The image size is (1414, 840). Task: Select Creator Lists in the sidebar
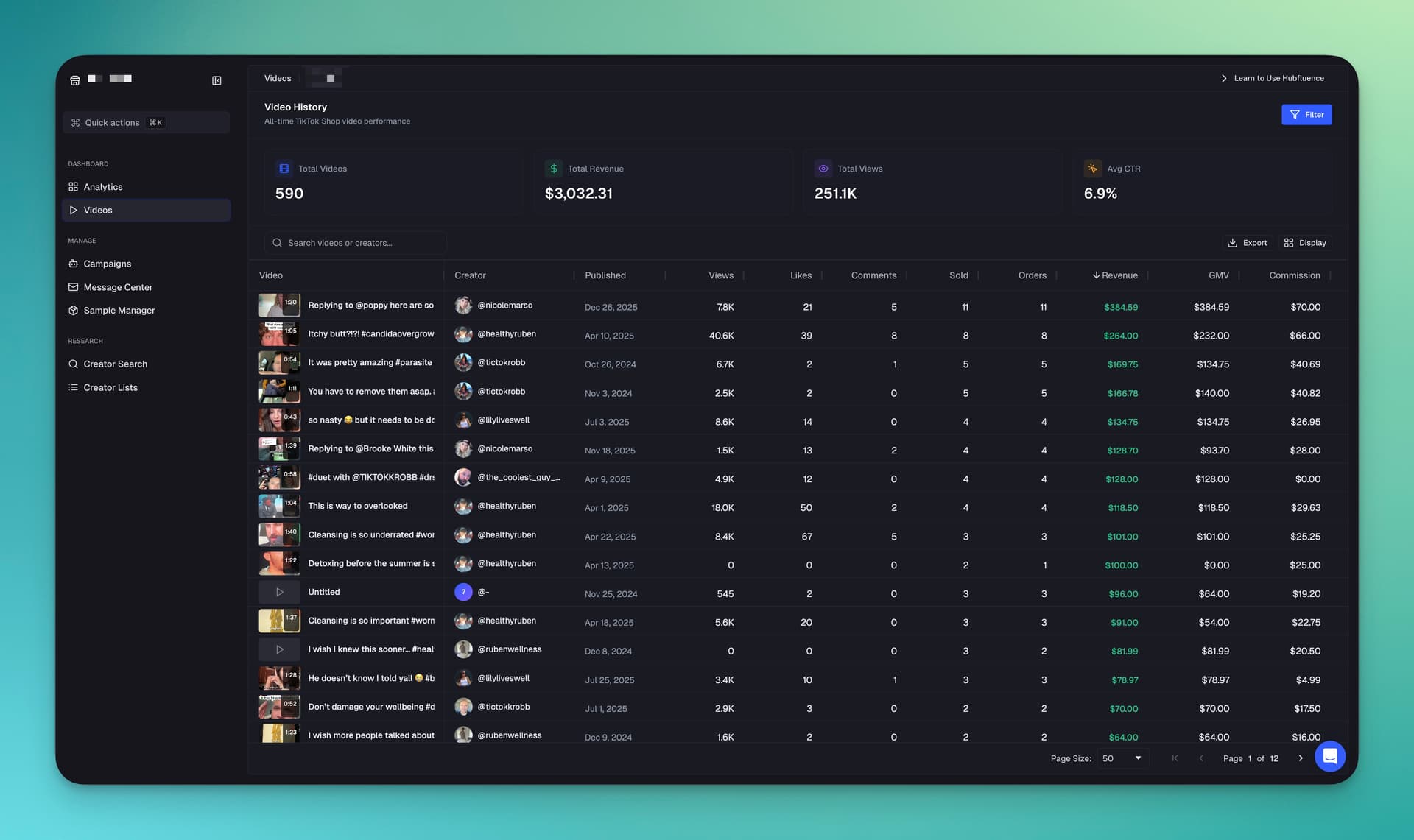pyautogui.click(x=111, y=387)
